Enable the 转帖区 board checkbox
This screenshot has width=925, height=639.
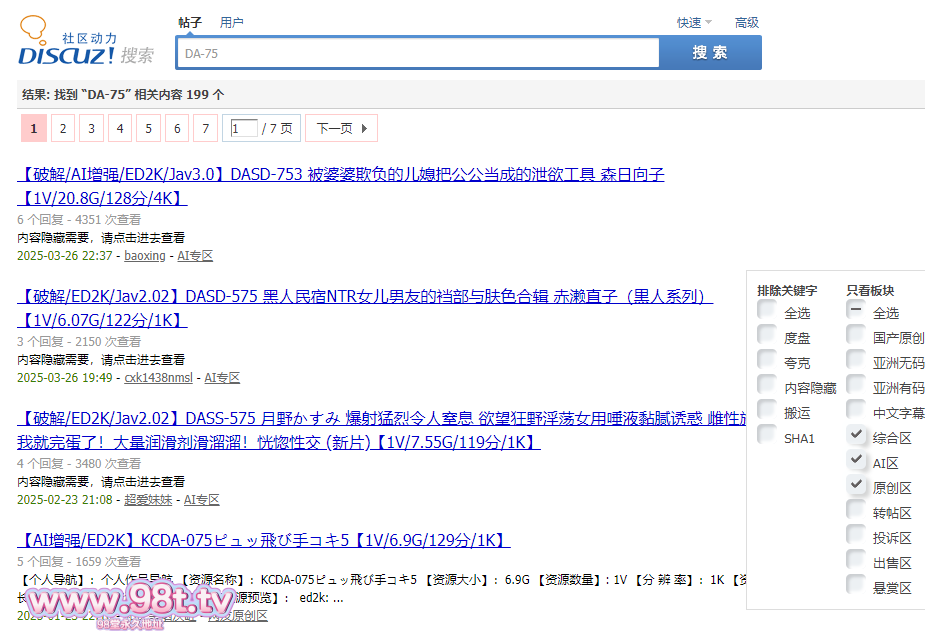(856, 511)
